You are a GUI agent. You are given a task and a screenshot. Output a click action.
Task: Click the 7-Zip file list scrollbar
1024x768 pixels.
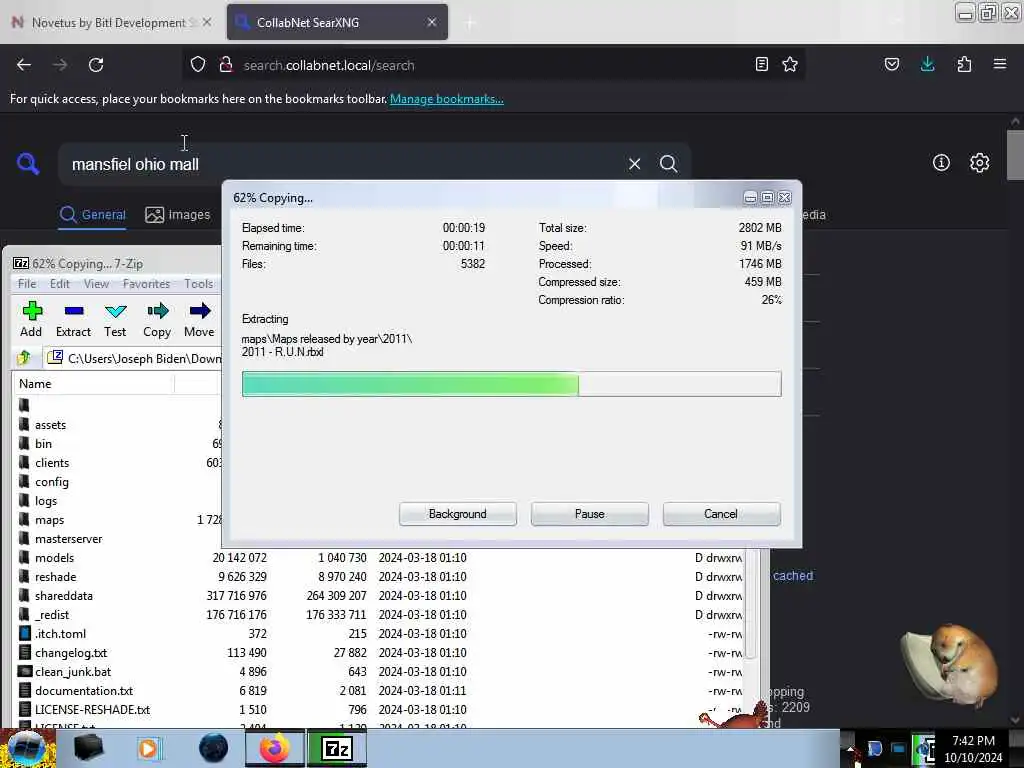coord(750,604)
